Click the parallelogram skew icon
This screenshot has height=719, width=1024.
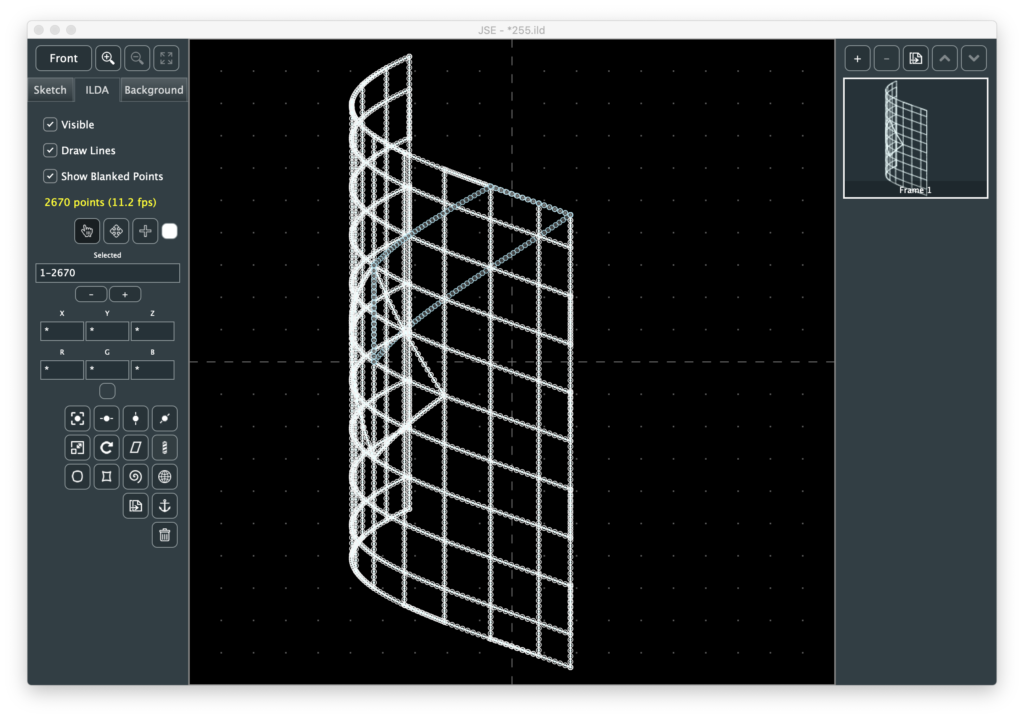pyautogui.click(x=135, y=447)
